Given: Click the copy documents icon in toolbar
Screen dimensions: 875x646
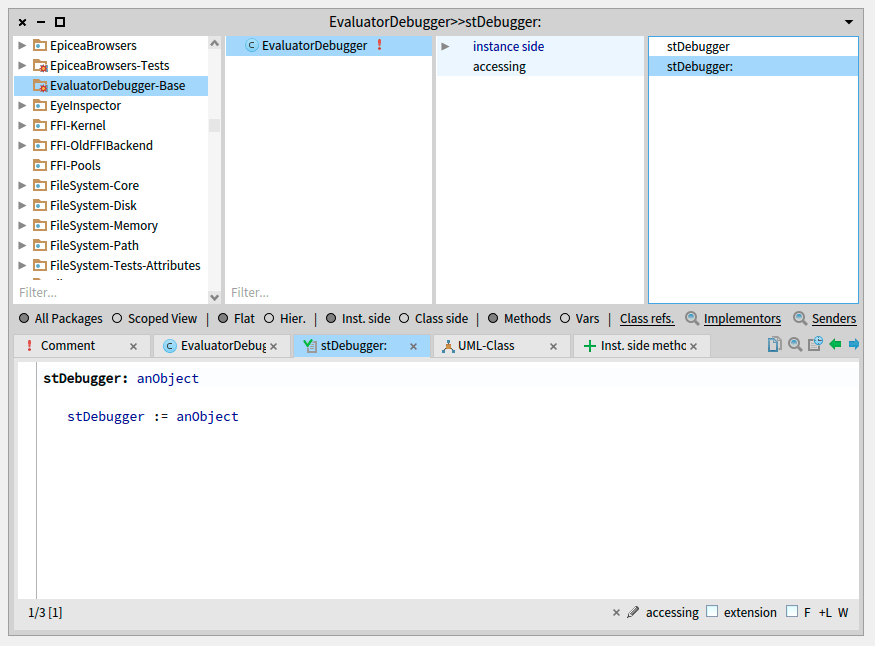Looking at the screenshot, I should pos(774,345).
